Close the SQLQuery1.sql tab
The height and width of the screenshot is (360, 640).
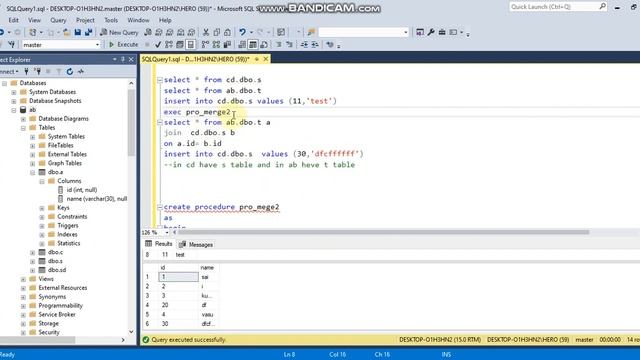(x=266, y=59)
